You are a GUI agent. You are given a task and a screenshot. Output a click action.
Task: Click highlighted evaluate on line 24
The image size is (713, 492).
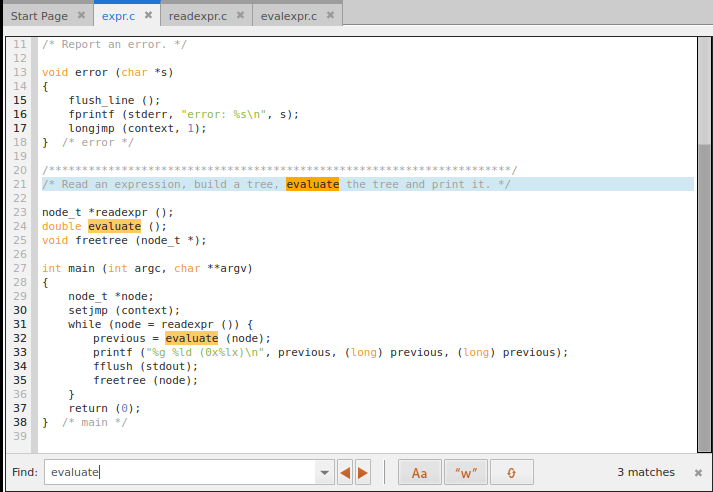(115, 226)
